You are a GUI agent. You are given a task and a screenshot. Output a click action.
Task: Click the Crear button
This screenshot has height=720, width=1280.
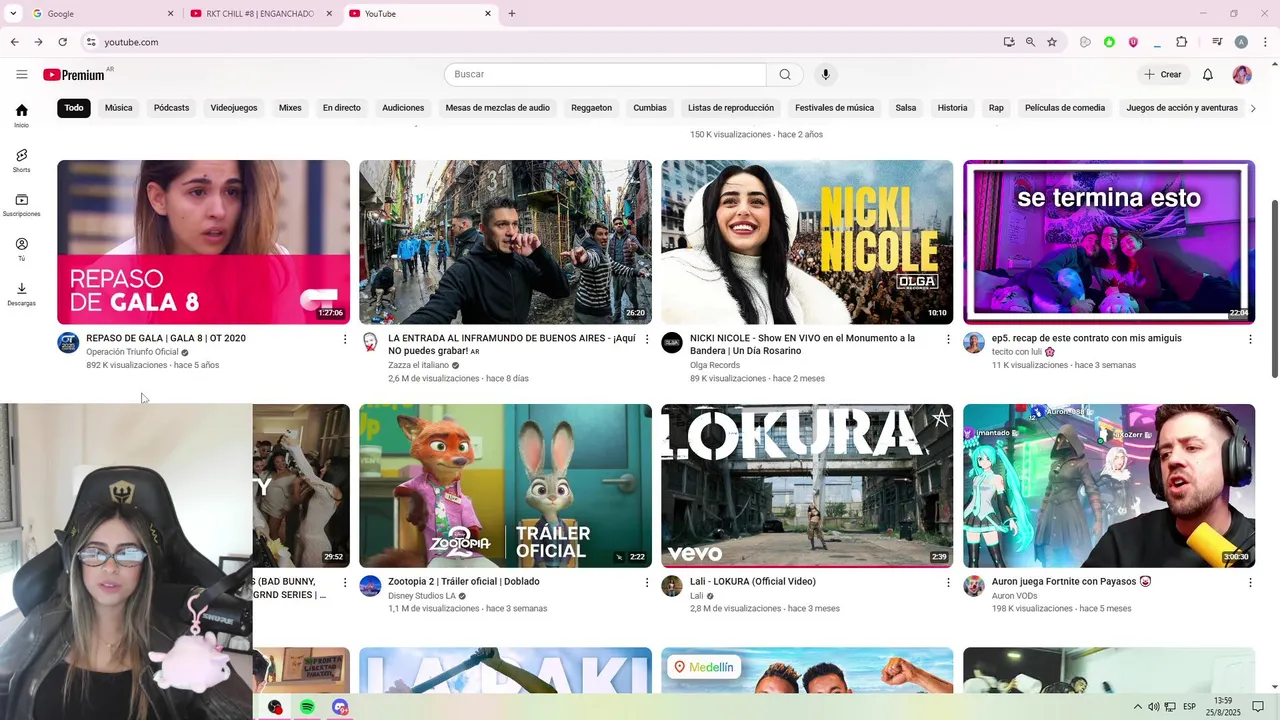pos(1163,74)
